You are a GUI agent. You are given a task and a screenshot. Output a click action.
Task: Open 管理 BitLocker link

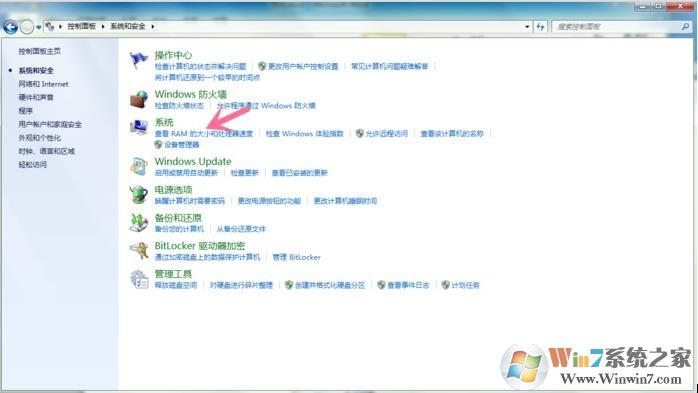296,257
